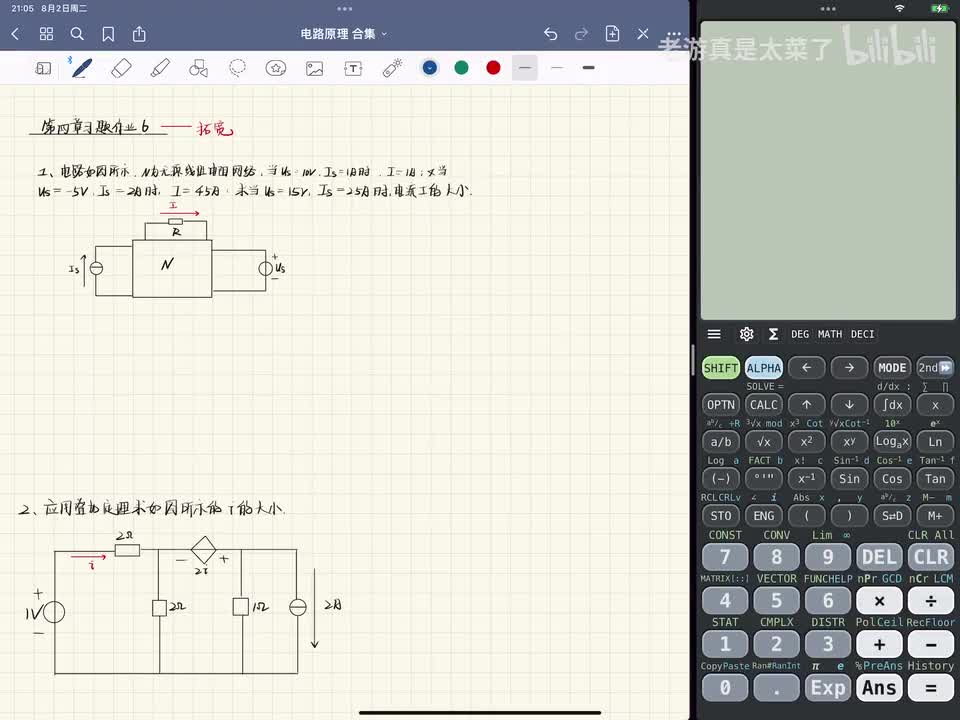Tap the CALC key

click(763, 405)
